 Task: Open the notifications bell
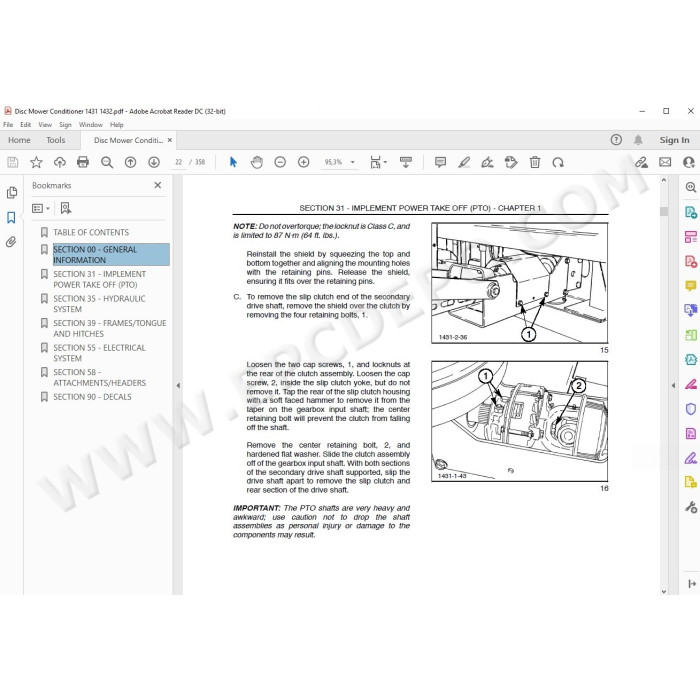click(638, 140)
